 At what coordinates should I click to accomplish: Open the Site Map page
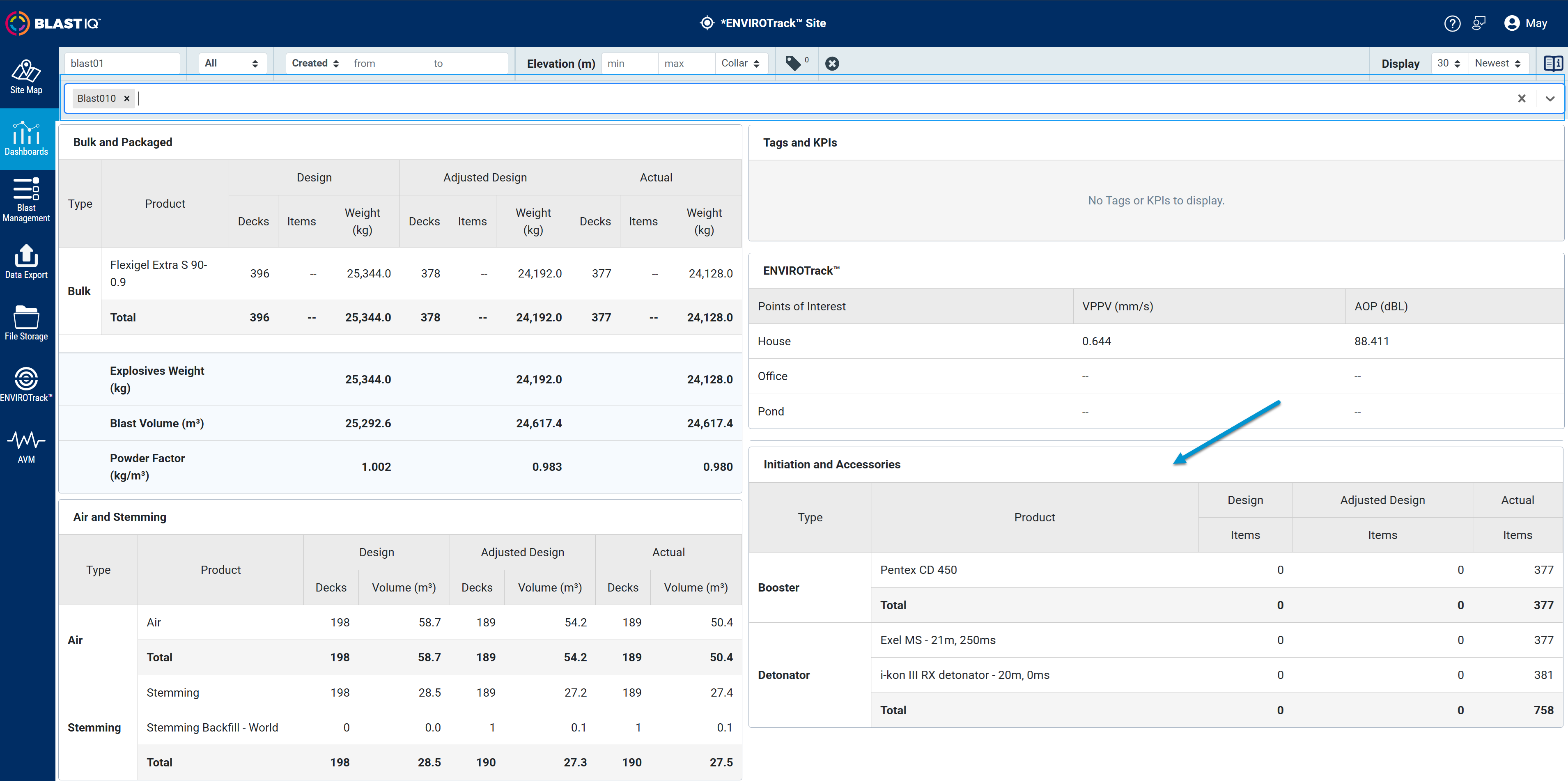point(26,77)
